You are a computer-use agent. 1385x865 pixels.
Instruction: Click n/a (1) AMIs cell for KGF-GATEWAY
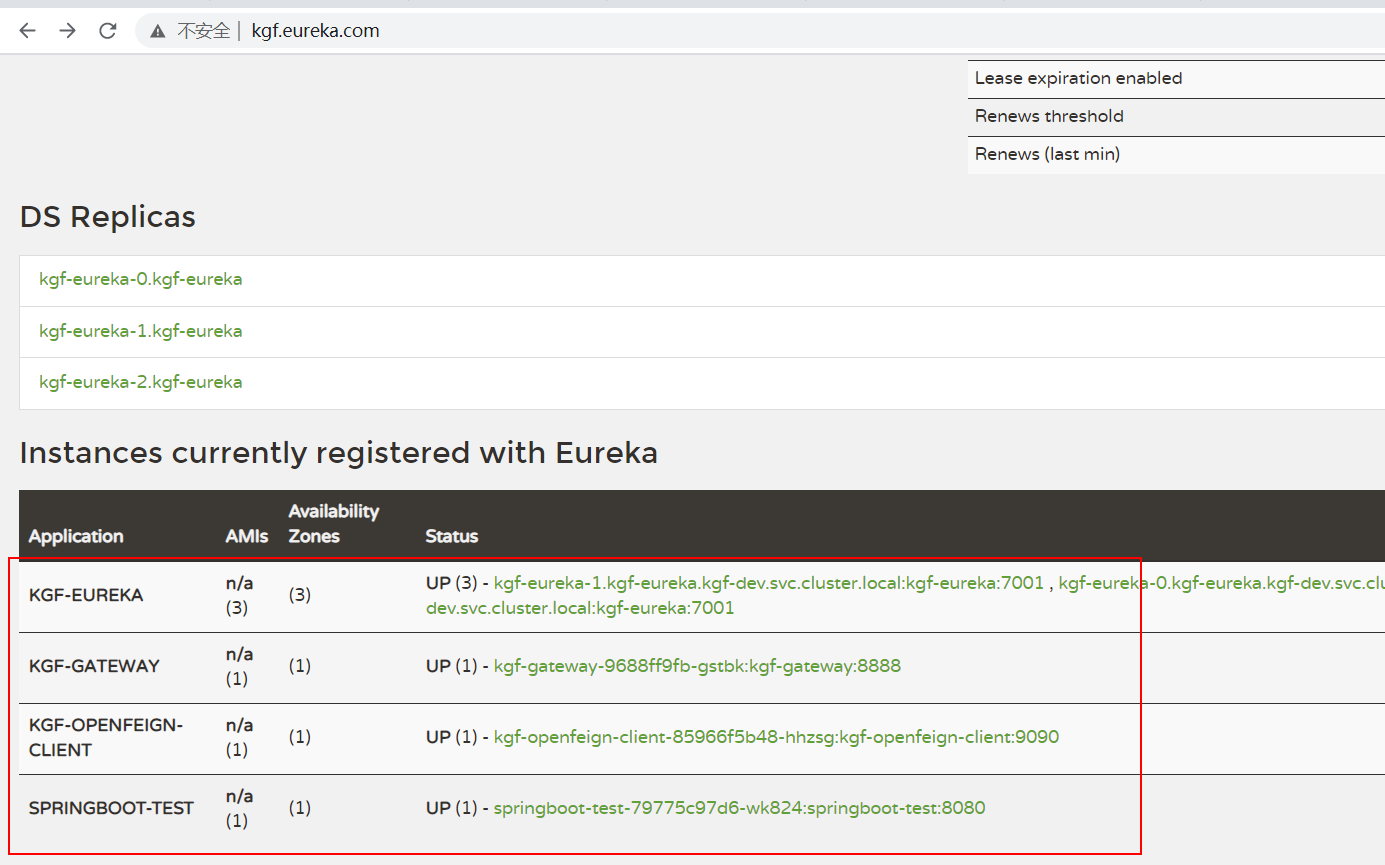click(239, 666)
